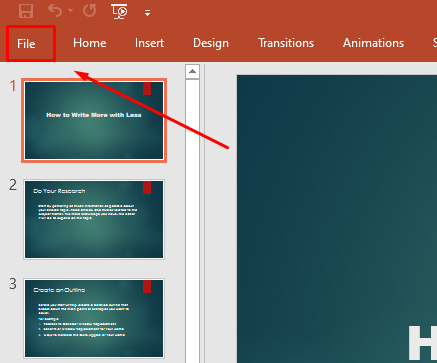Click the Redo/Repeat icon
The image size is (437, 363).
(90, 10)
